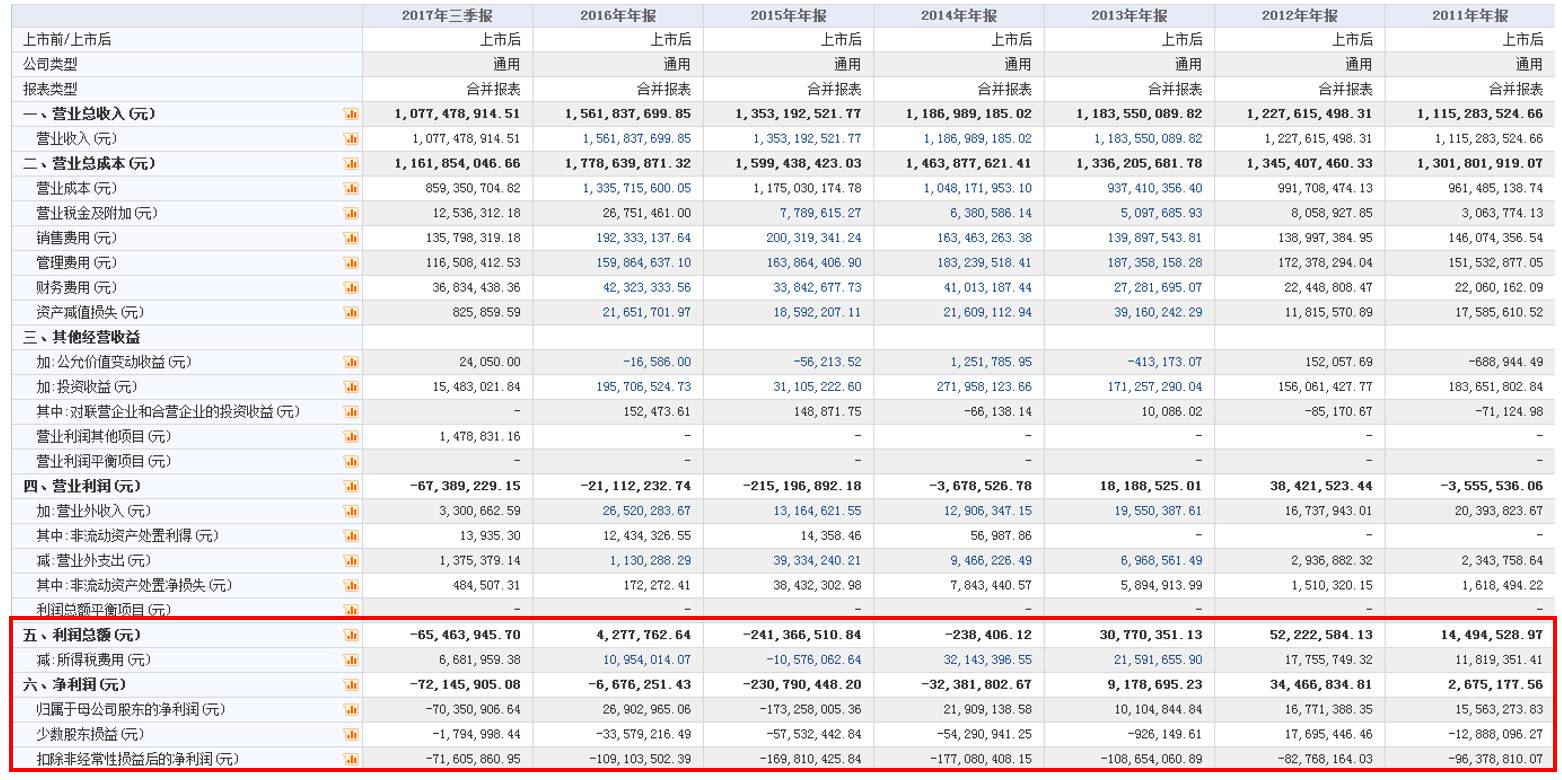
Task: Open 2016 营业收入 link 1,561,837,699.85
Action: pos(636,139)
